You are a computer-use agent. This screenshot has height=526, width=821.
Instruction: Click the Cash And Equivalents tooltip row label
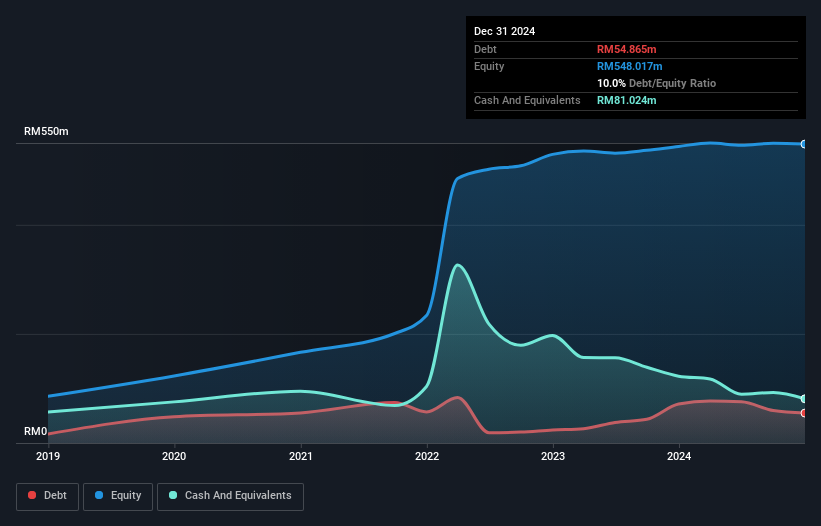point(527,100)
